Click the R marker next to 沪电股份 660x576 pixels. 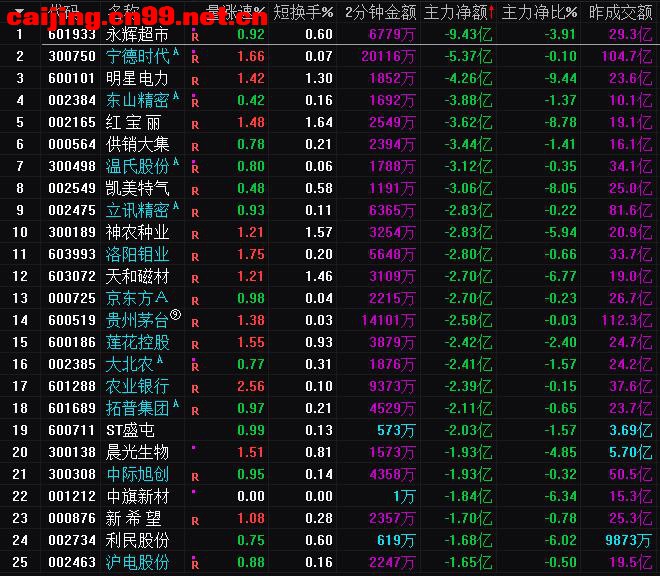coord(195,563)
